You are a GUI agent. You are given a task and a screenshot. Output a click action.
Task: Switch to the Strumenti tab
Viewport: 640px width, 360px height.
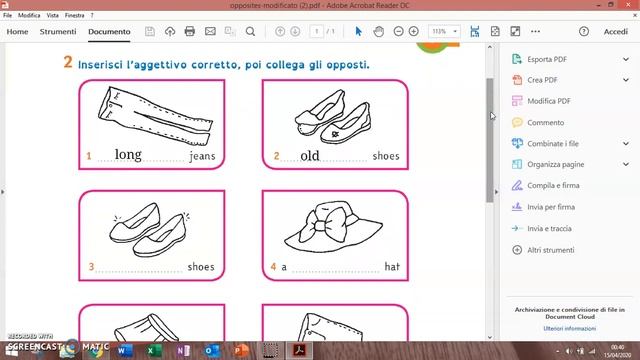coord(58,31)
